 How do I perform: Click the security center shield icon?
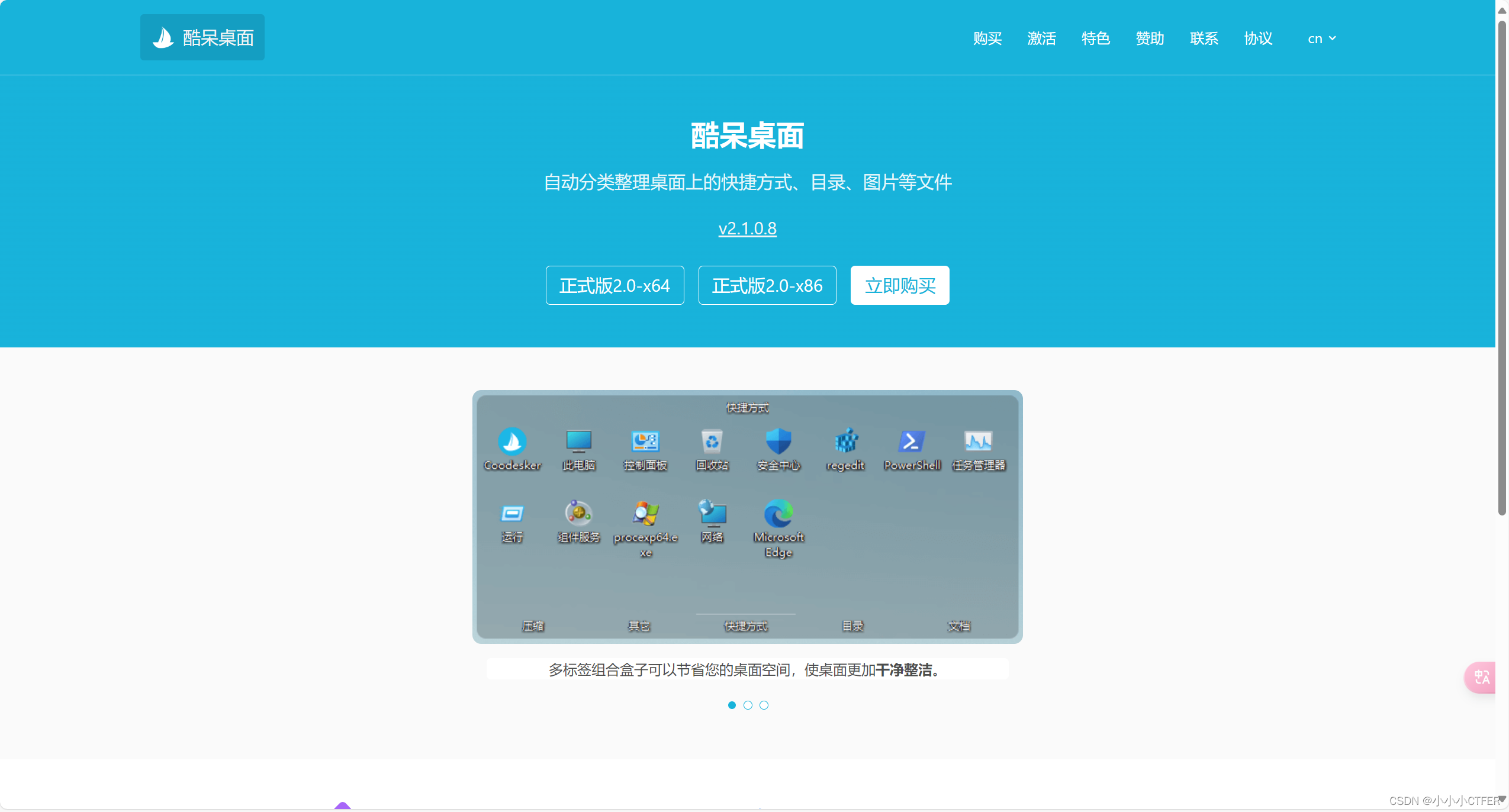pos(778,441)
